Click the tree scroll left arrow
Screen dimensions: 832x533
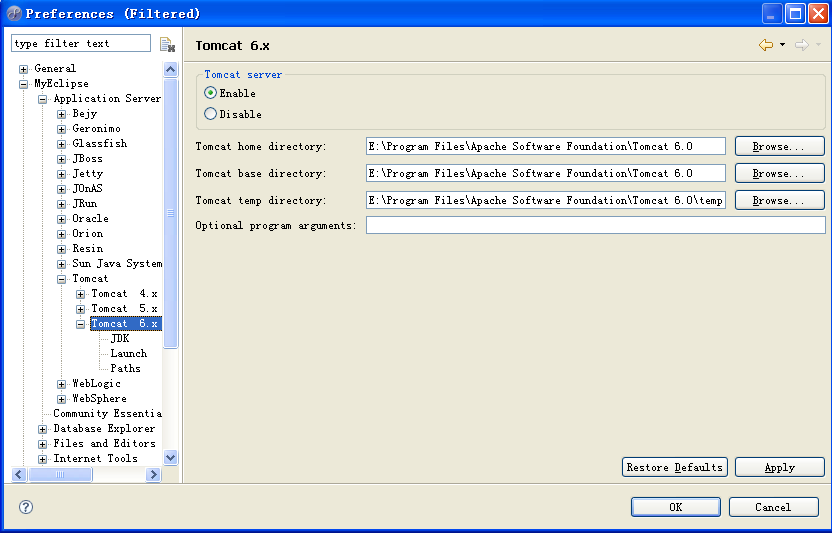[x=19, y=474]
